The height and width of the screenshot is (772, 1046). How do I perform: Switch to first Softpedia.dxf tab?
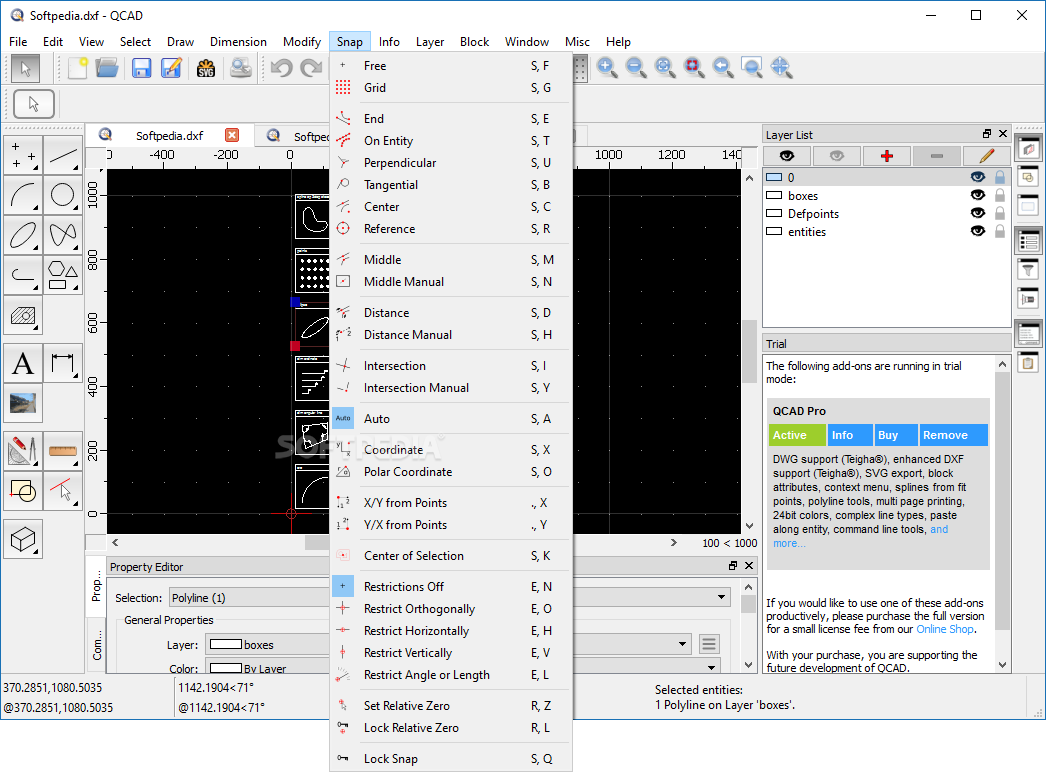click(169, 135)
